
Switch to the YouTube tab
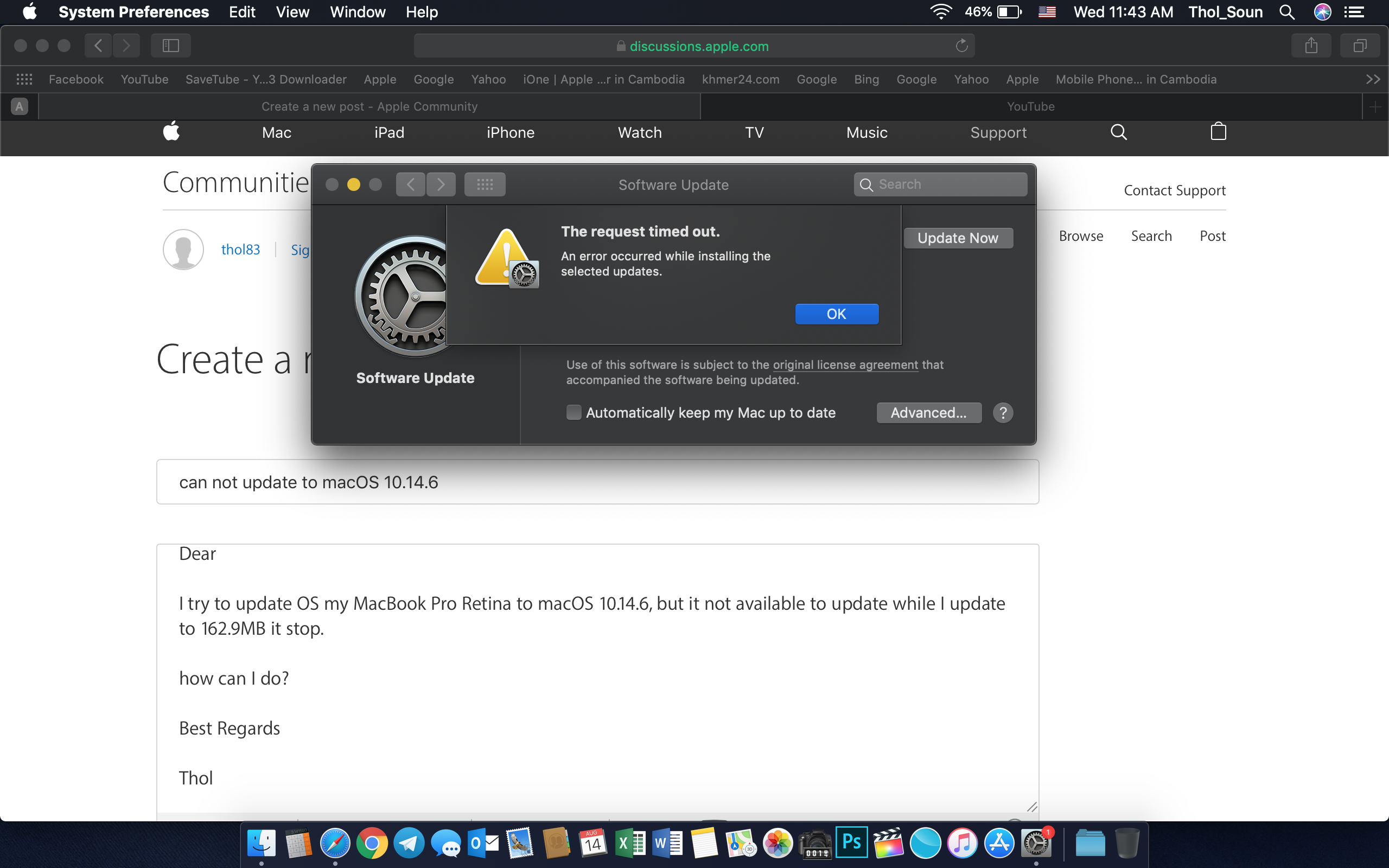tap(1030, 107)
